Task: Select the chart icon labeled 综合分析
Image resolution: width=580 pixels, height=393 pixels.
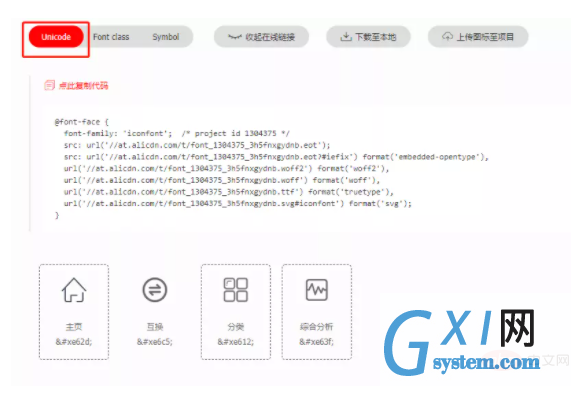Action: (x=317, y=290)
